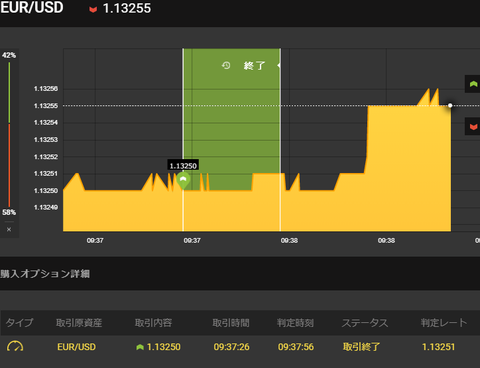
Task: Close the trader sentiment bar with X
Action: pos(9,229)
